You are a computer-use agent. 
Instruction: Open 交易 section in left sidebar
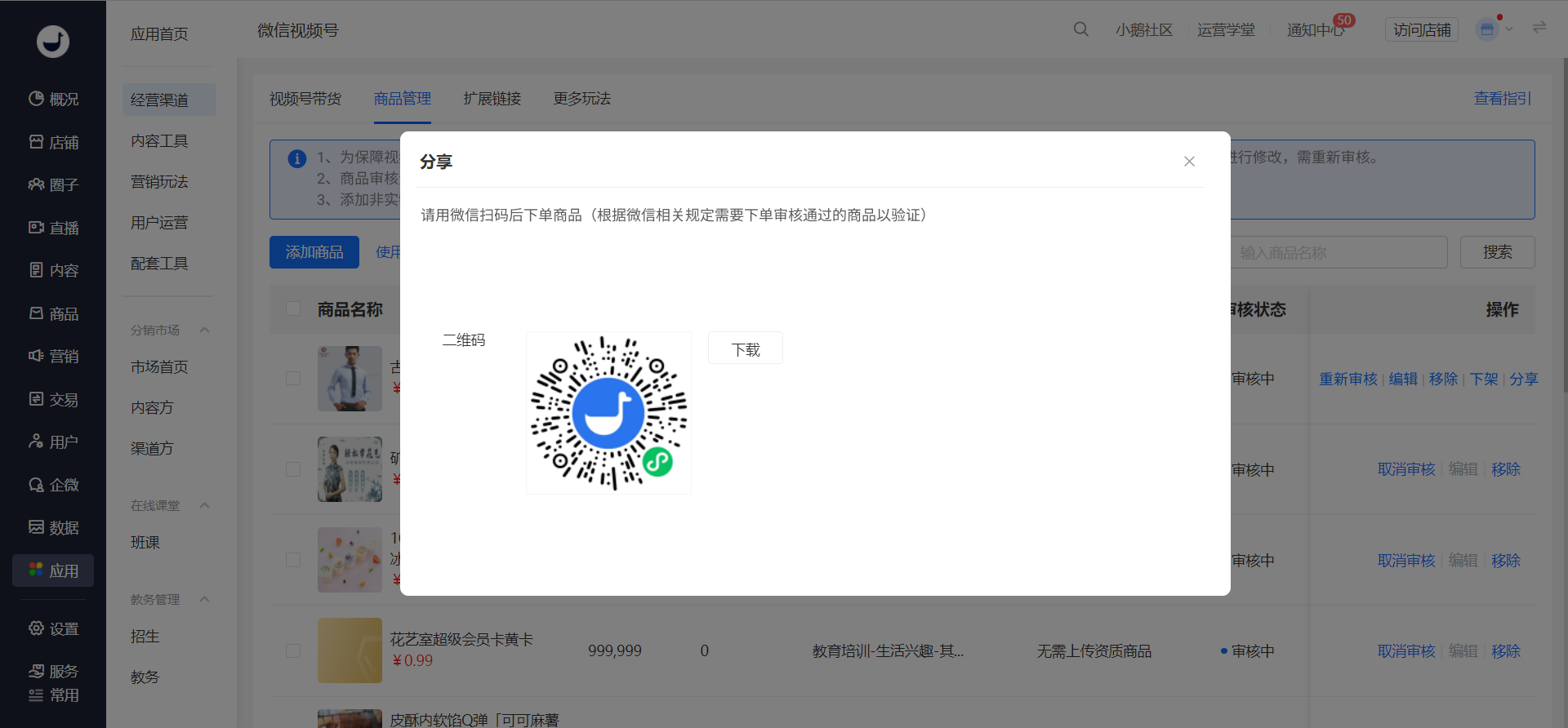(53, 399)
